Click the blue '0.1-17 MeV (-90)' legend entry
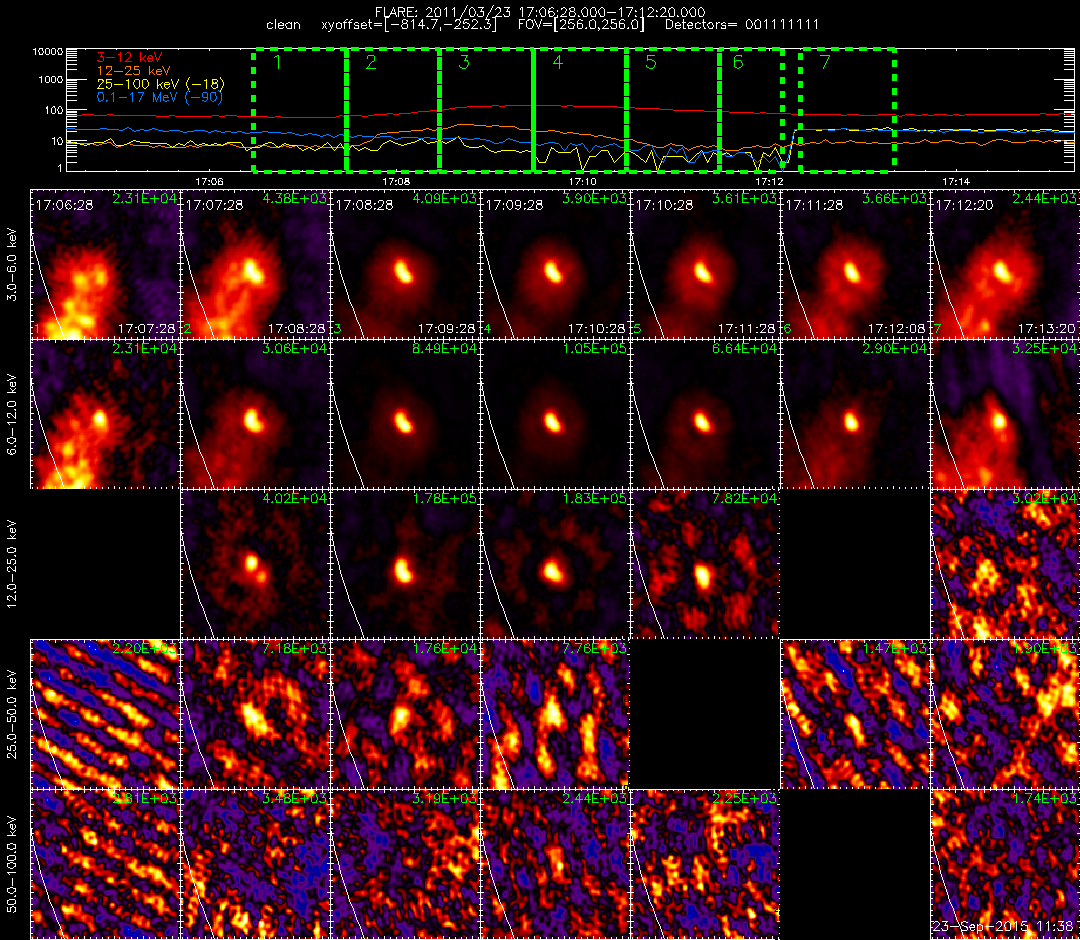The height and width of the screenshot is (940, 1080). coord(160,97)
